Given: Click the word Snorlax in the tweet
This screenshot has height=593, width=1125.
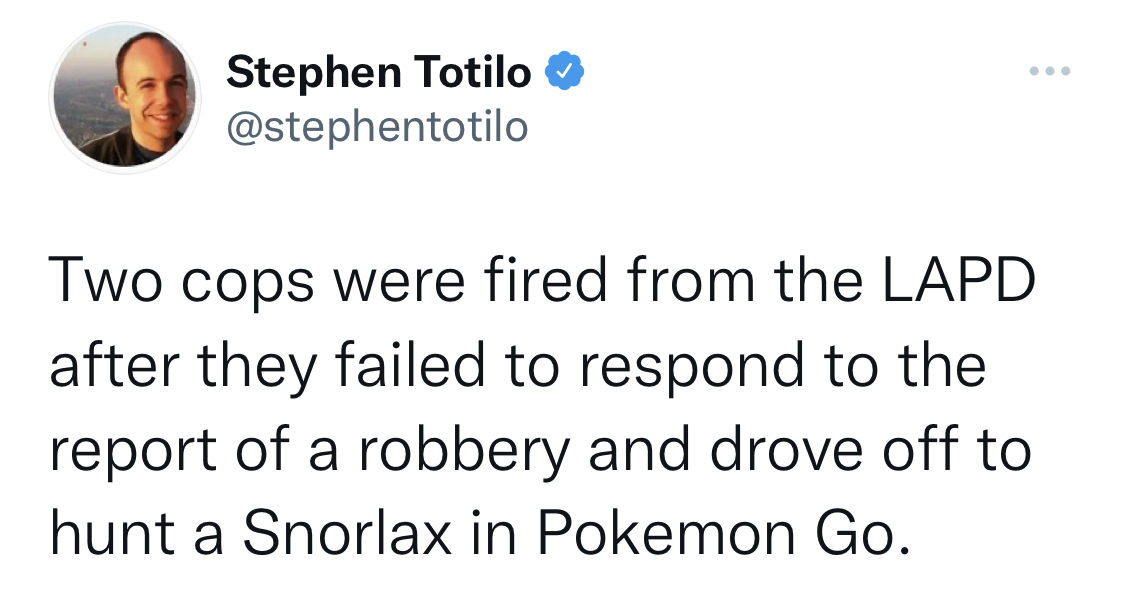Looking at the screenshot, I should point(347,533).
